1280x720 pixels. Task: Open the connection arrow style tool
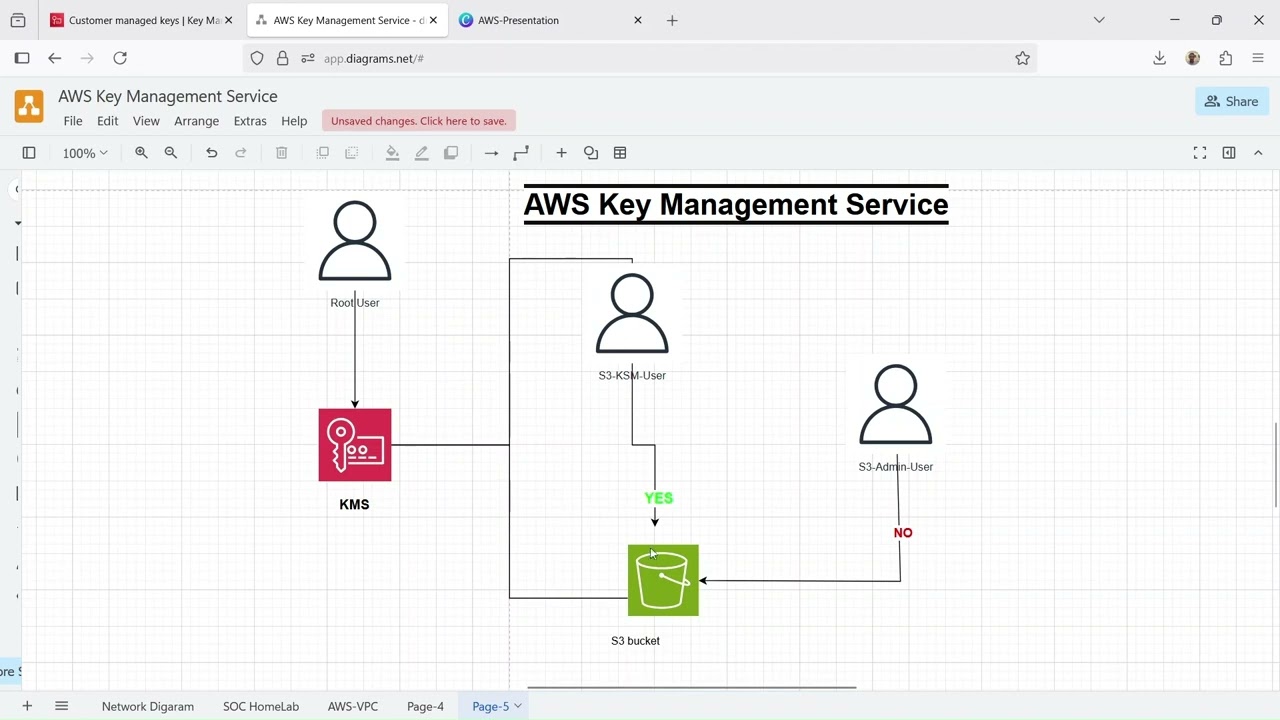491,153
